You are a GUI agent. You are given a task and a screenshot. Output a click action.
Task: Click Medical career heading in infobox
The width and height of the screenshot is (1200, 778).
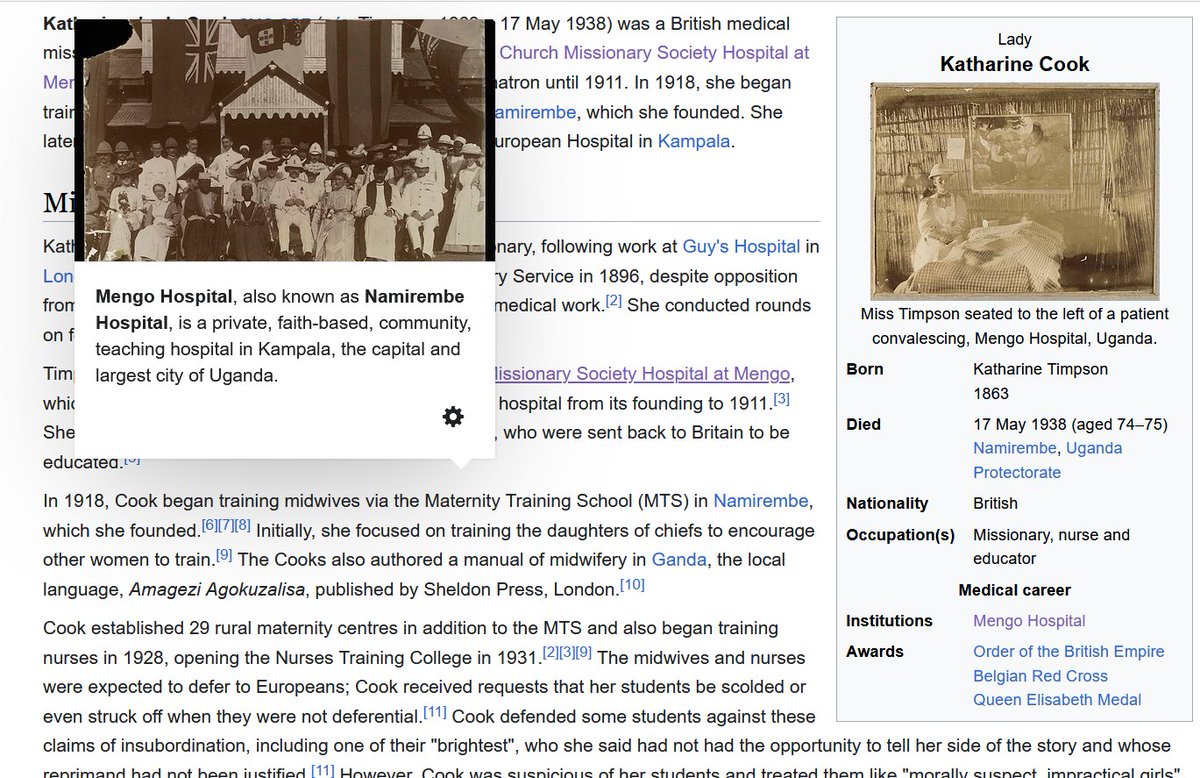tap(1015, 590)
